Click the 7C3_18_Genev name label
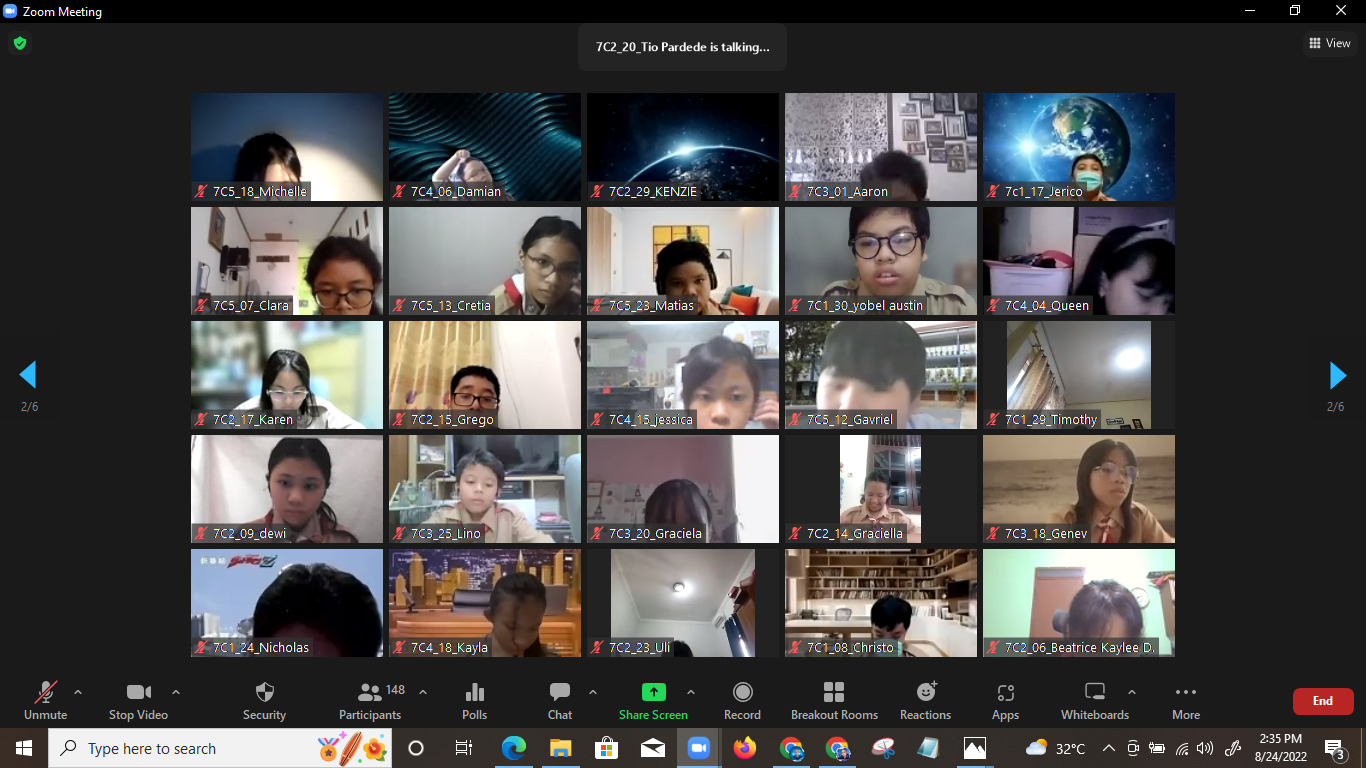This screenshot has height=768, width=1366. coord(1046,533)
